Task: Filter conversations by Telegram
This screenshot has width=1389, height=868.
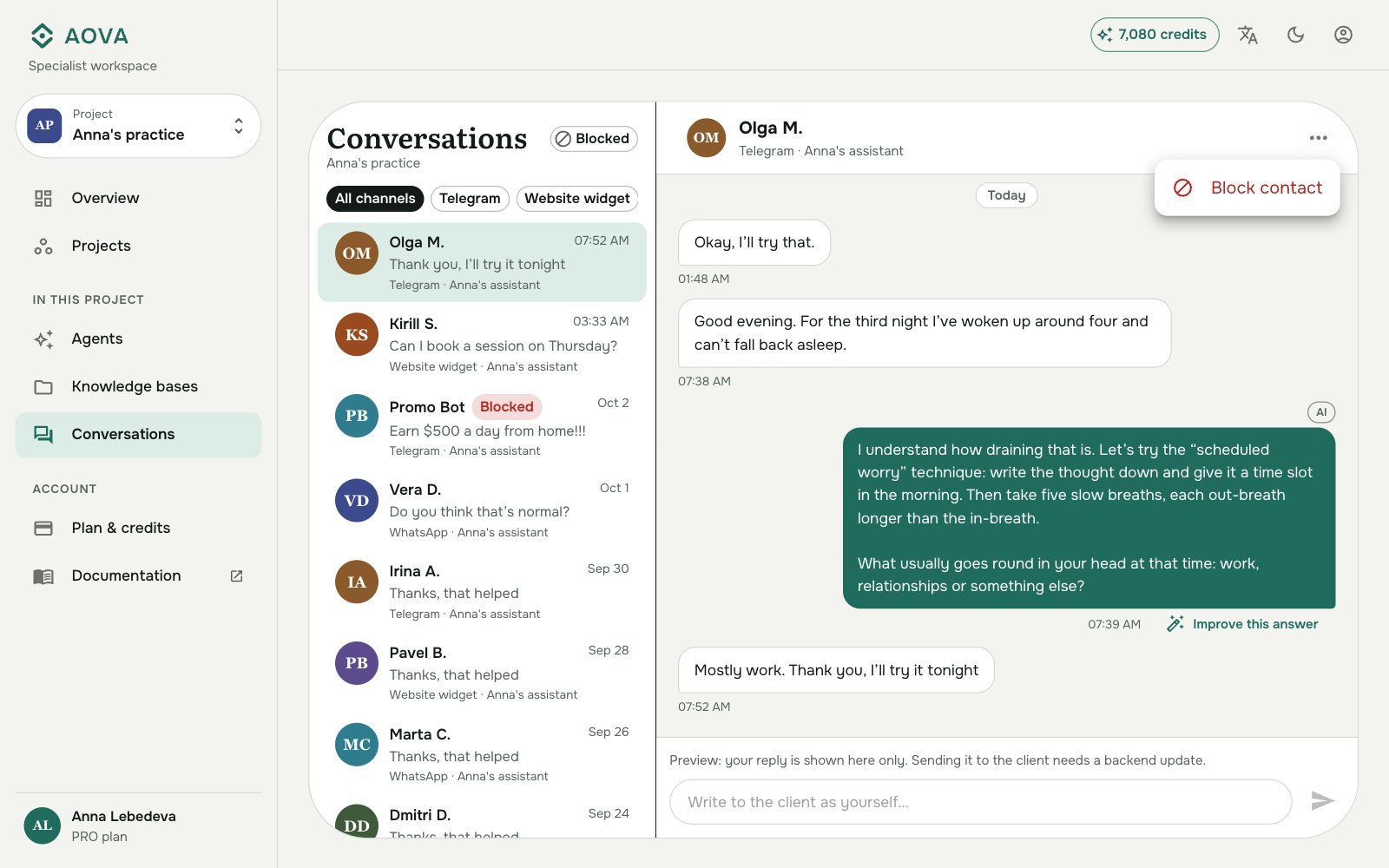Action: 470,199
